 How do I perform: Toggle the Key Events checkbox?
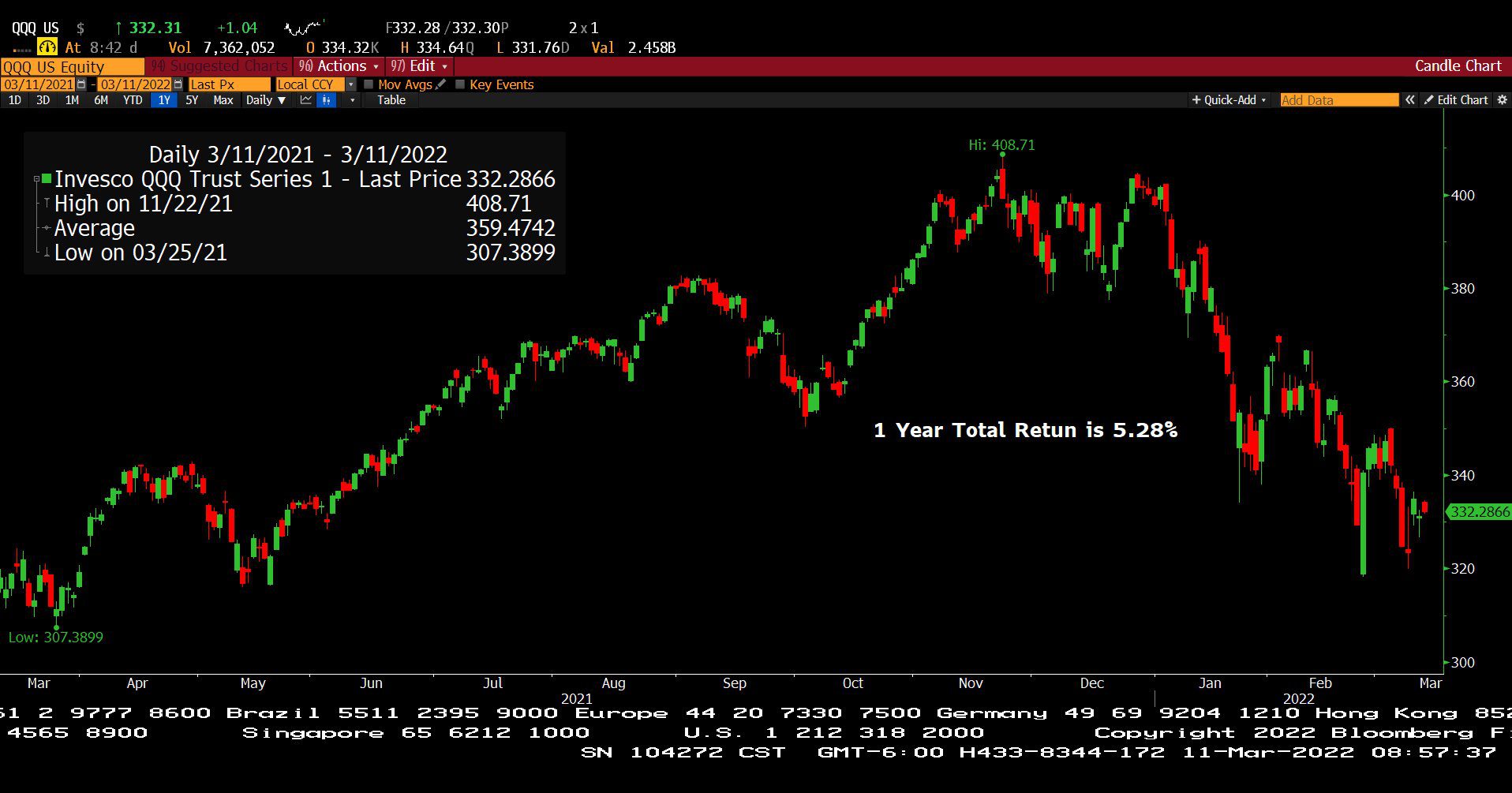point(460,84)
